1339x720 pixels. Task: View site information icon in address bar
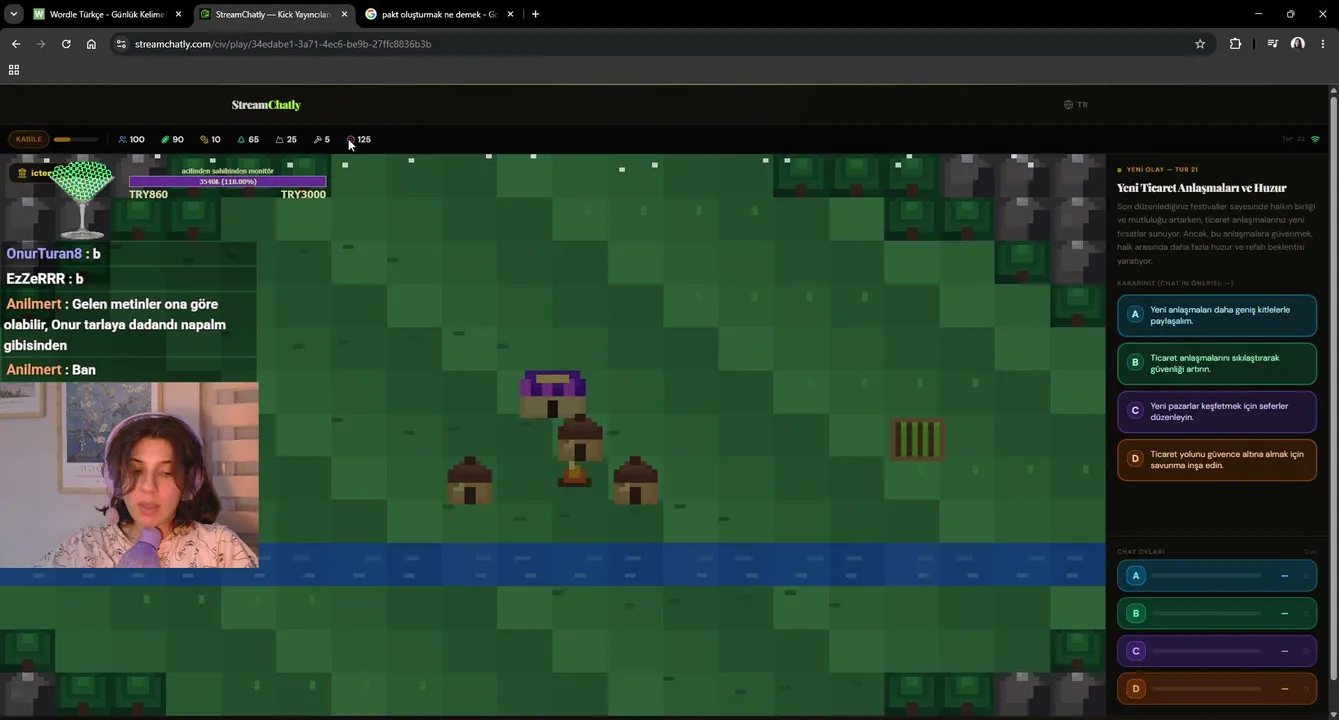pos(121,44)
